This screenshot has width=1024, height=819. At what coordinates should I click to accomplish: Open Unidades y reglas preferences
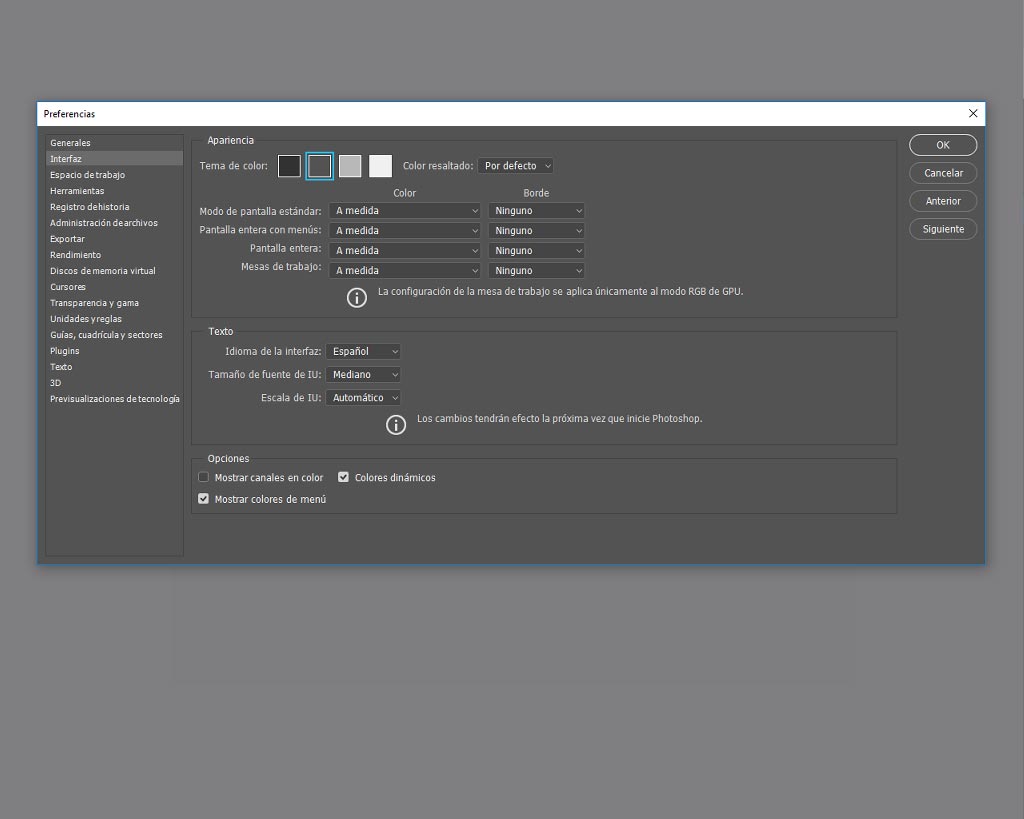114,319
